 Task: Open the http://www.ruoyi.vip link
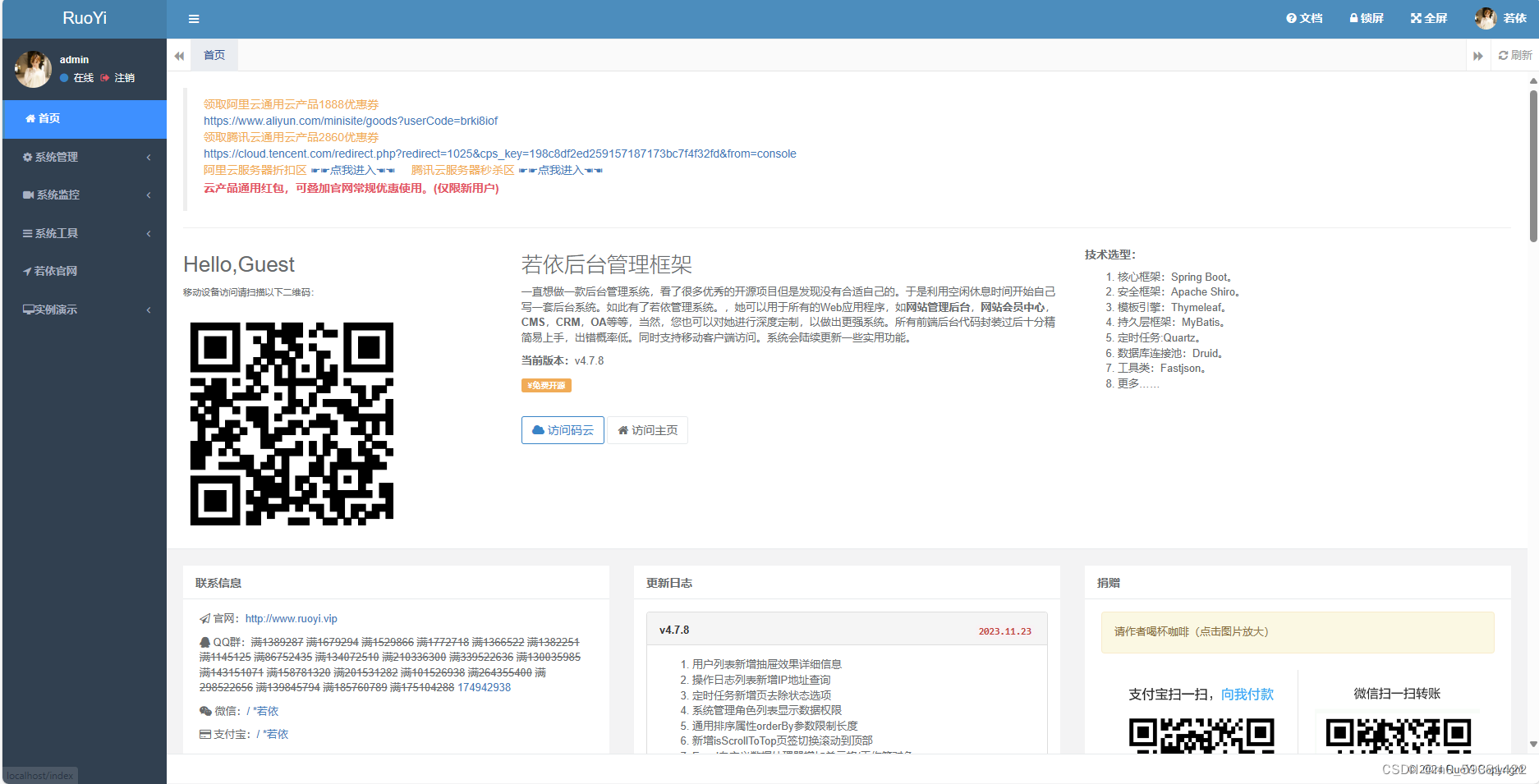click(292, 618)
